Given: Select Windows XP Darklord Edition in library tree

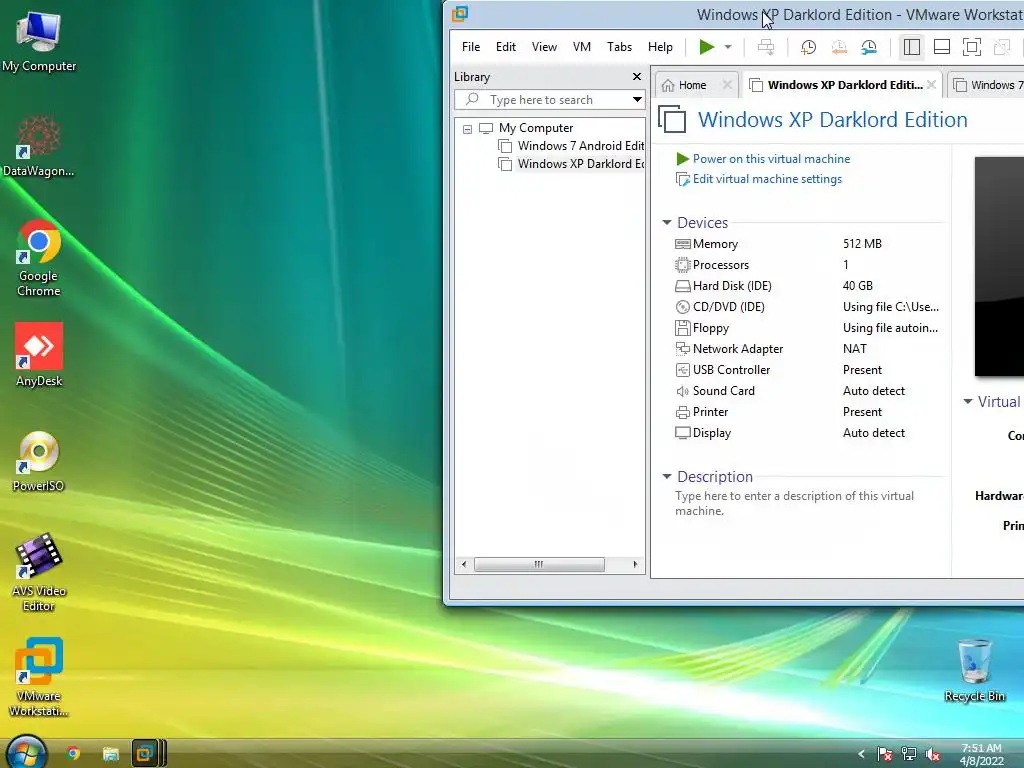Looking at the screenshot, I should point(580,164).
